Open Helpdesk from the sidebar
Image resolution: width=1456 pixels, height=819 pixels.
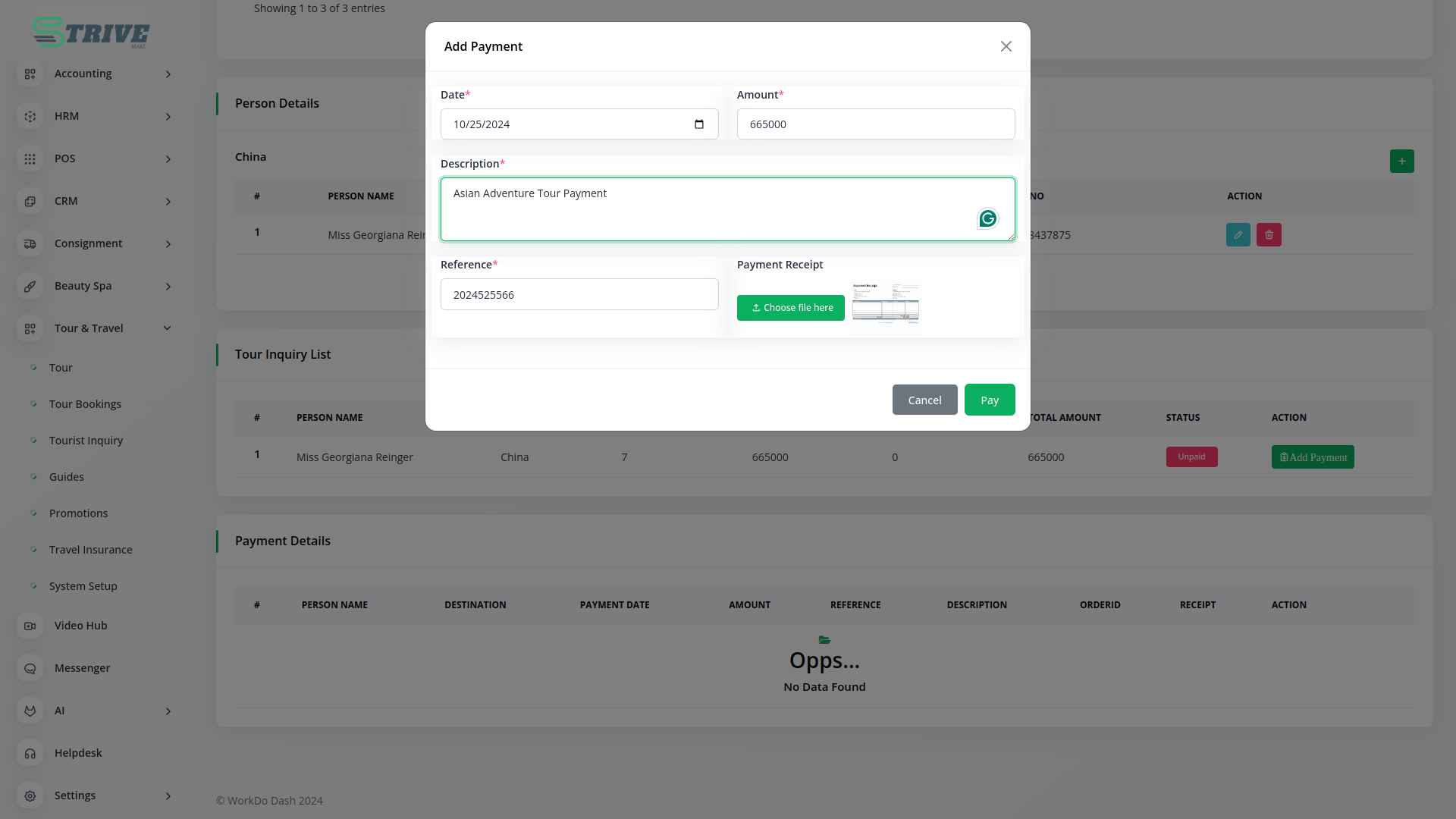(78, 753)
